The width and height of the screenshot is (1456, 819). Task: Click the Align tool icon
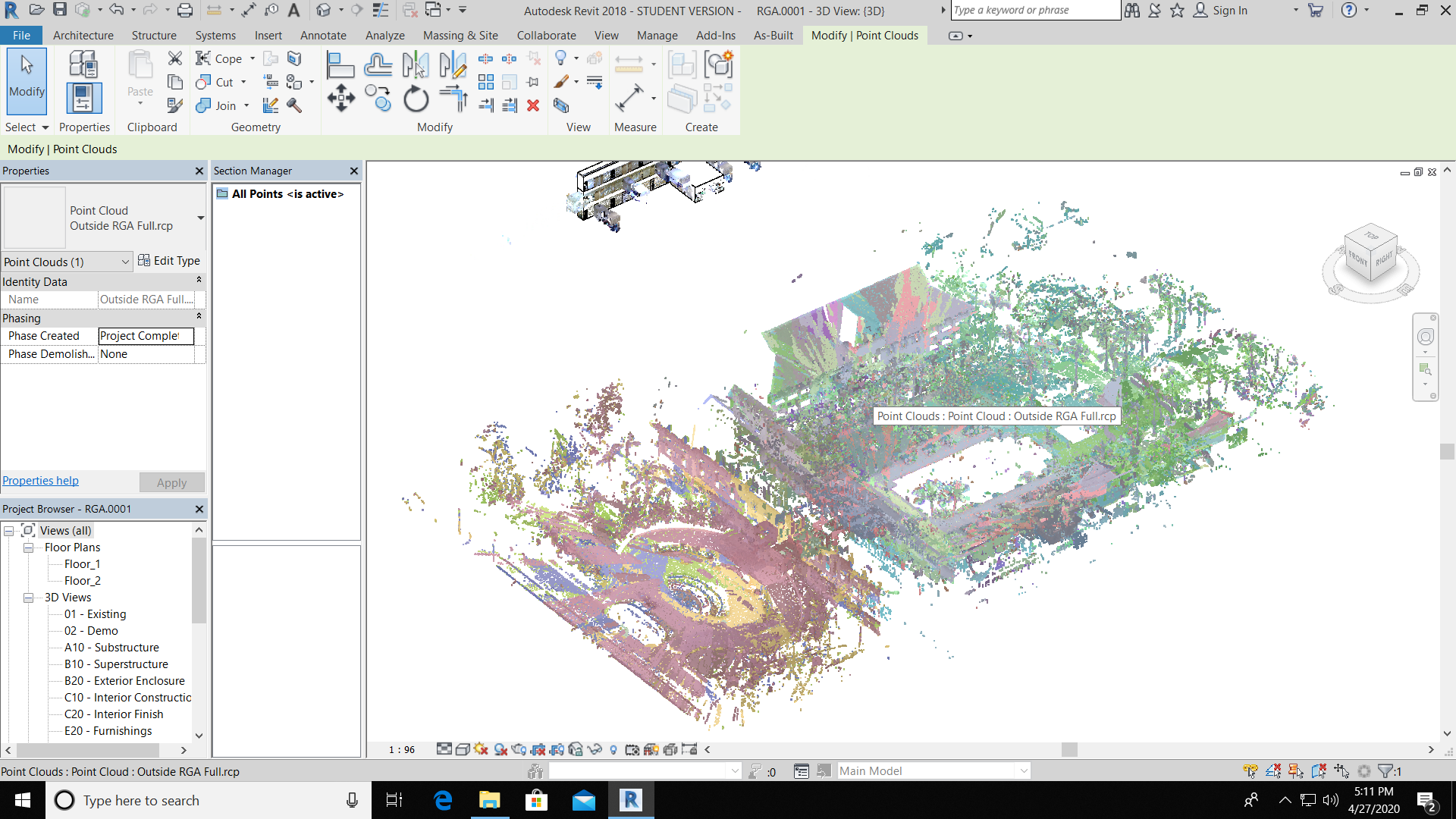340,66
